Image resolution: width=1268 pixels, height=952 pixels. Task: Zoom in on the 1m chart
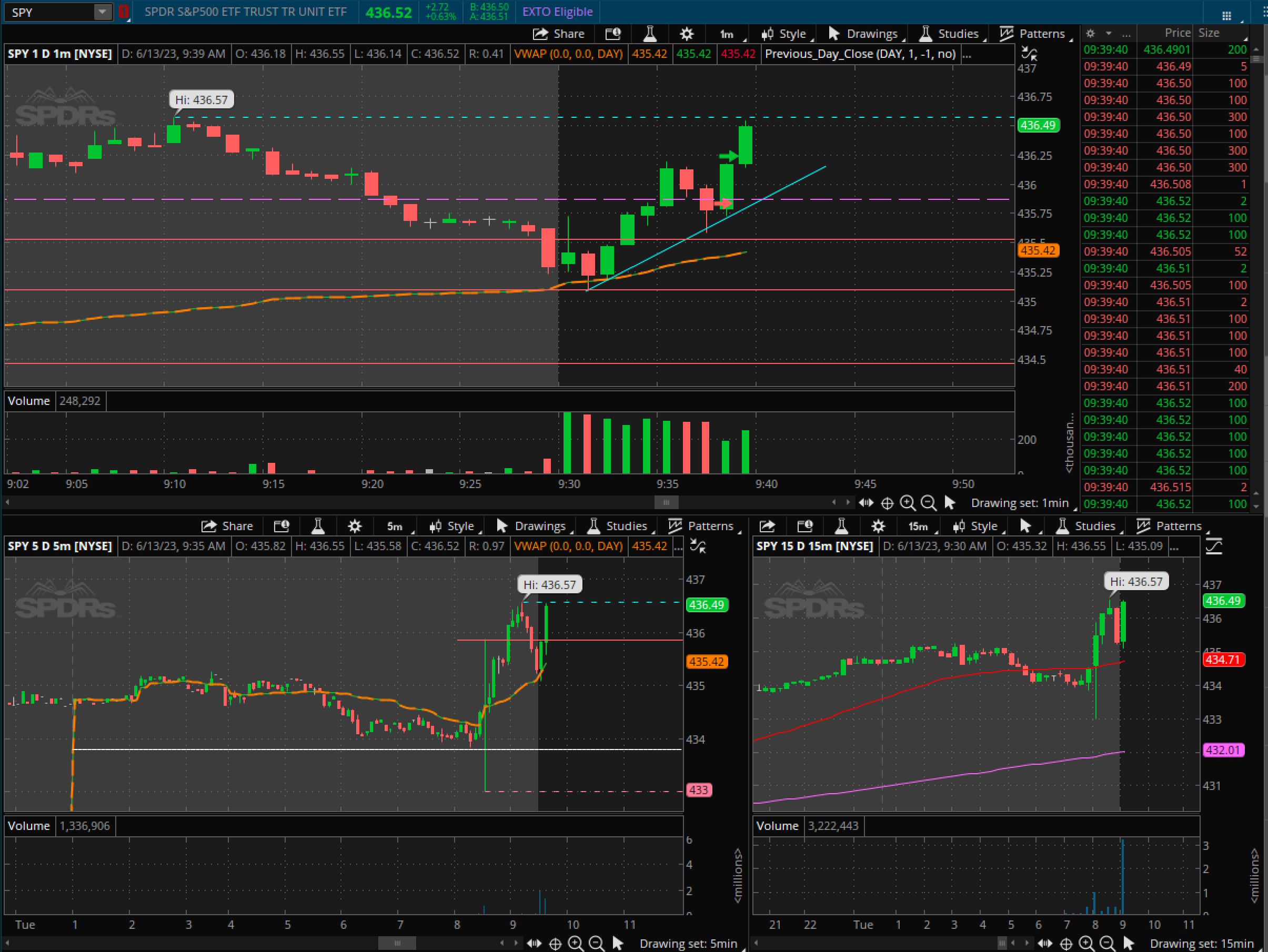coord(908,503)
